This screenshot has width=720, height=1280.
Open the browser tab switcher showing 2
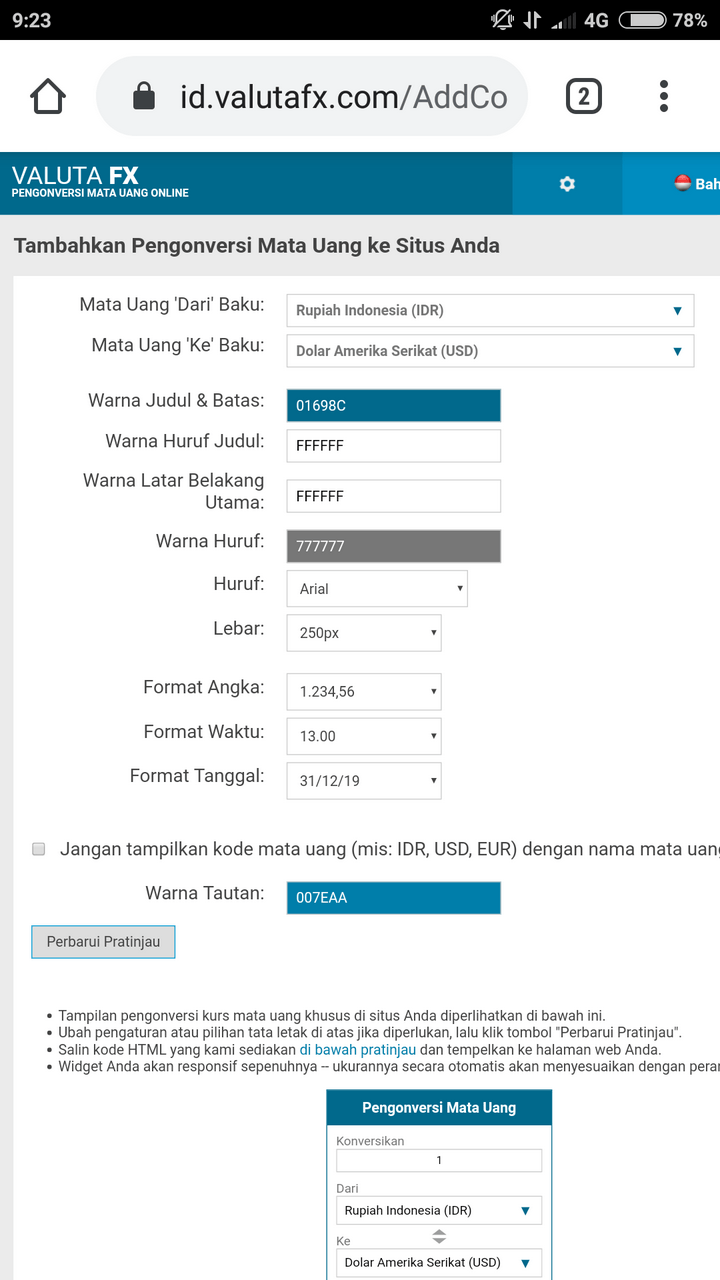tap(584, 97)
